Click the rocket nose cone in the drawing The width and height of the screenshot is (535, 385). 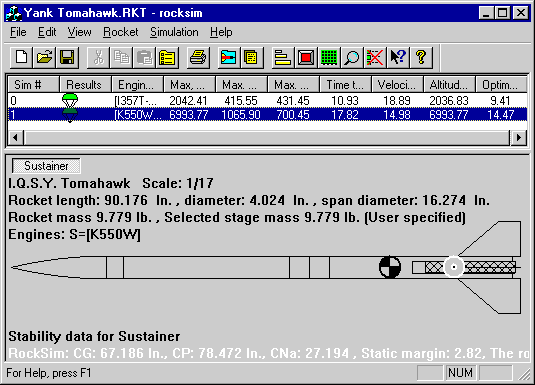click(x=59, y=268)
